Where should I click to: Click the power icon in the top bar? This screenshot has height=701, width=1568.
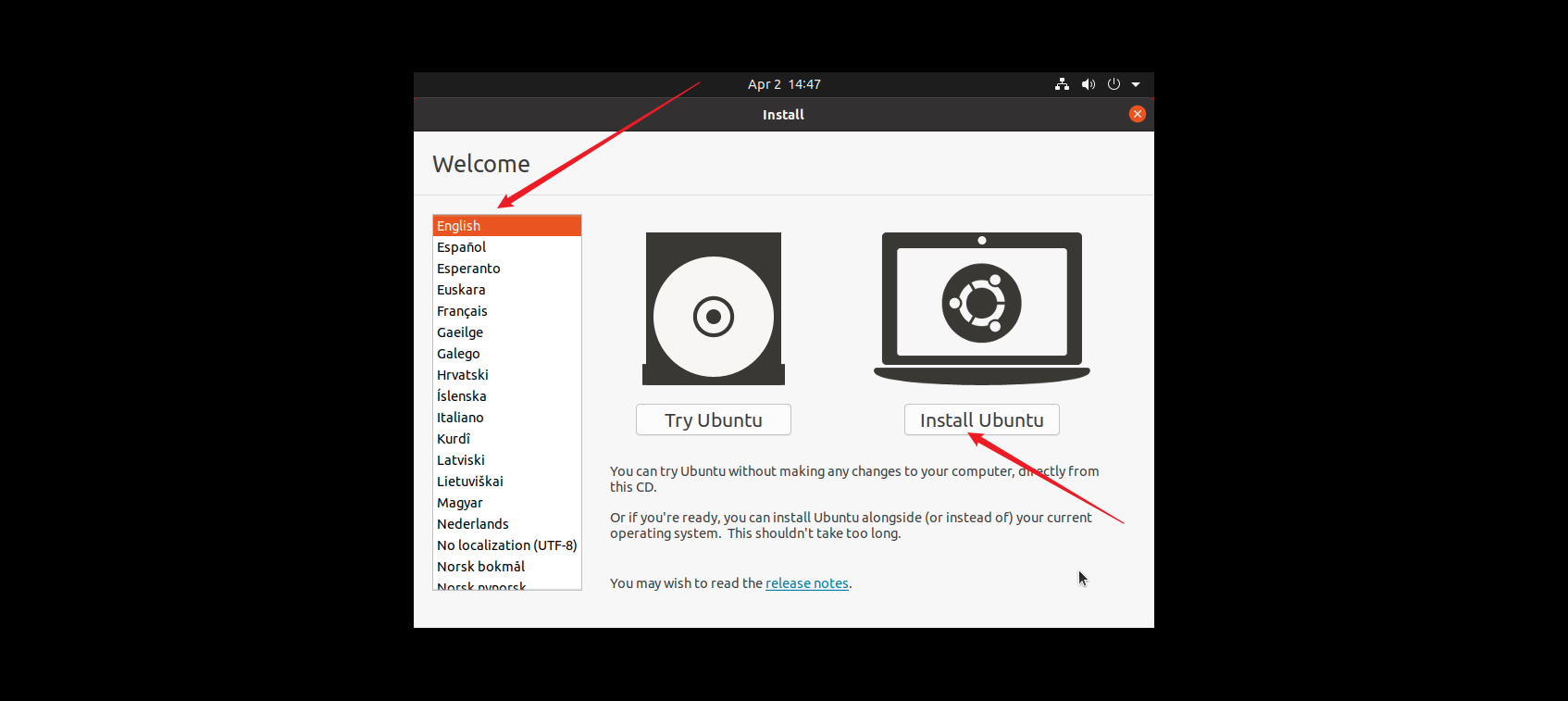click(x=1114, y=84)
